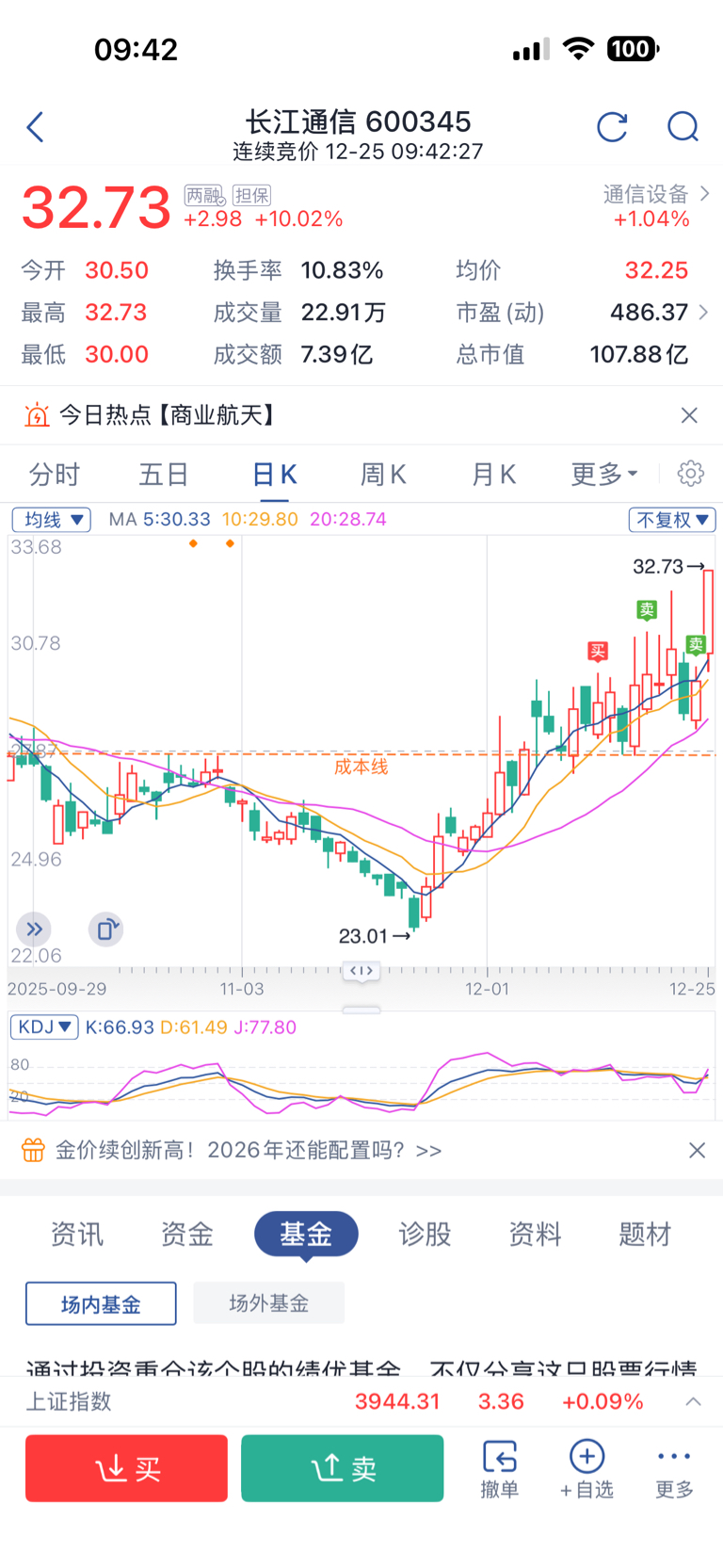Tap the upper green 卖 marker on chart
The image size is (723, 1568).
click(646, 609)
